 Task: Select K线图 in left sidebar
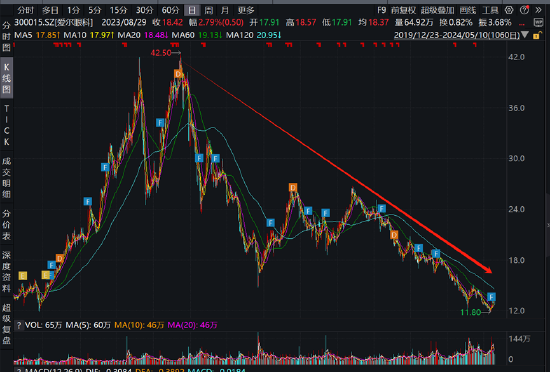pyautogui.click(x=6, y=78)
